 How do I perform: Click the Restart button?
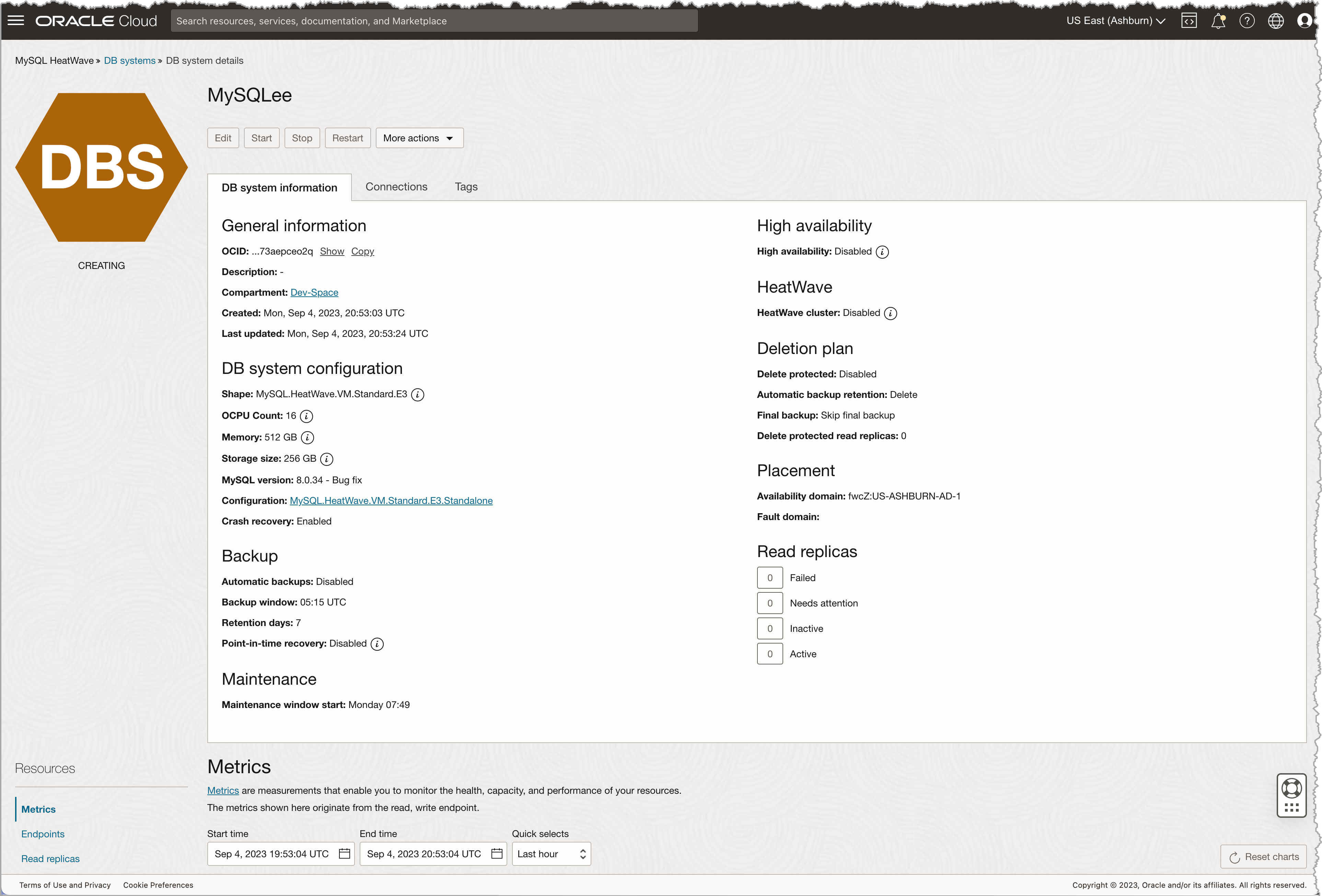pyautogui.click(x=348, y=138)
